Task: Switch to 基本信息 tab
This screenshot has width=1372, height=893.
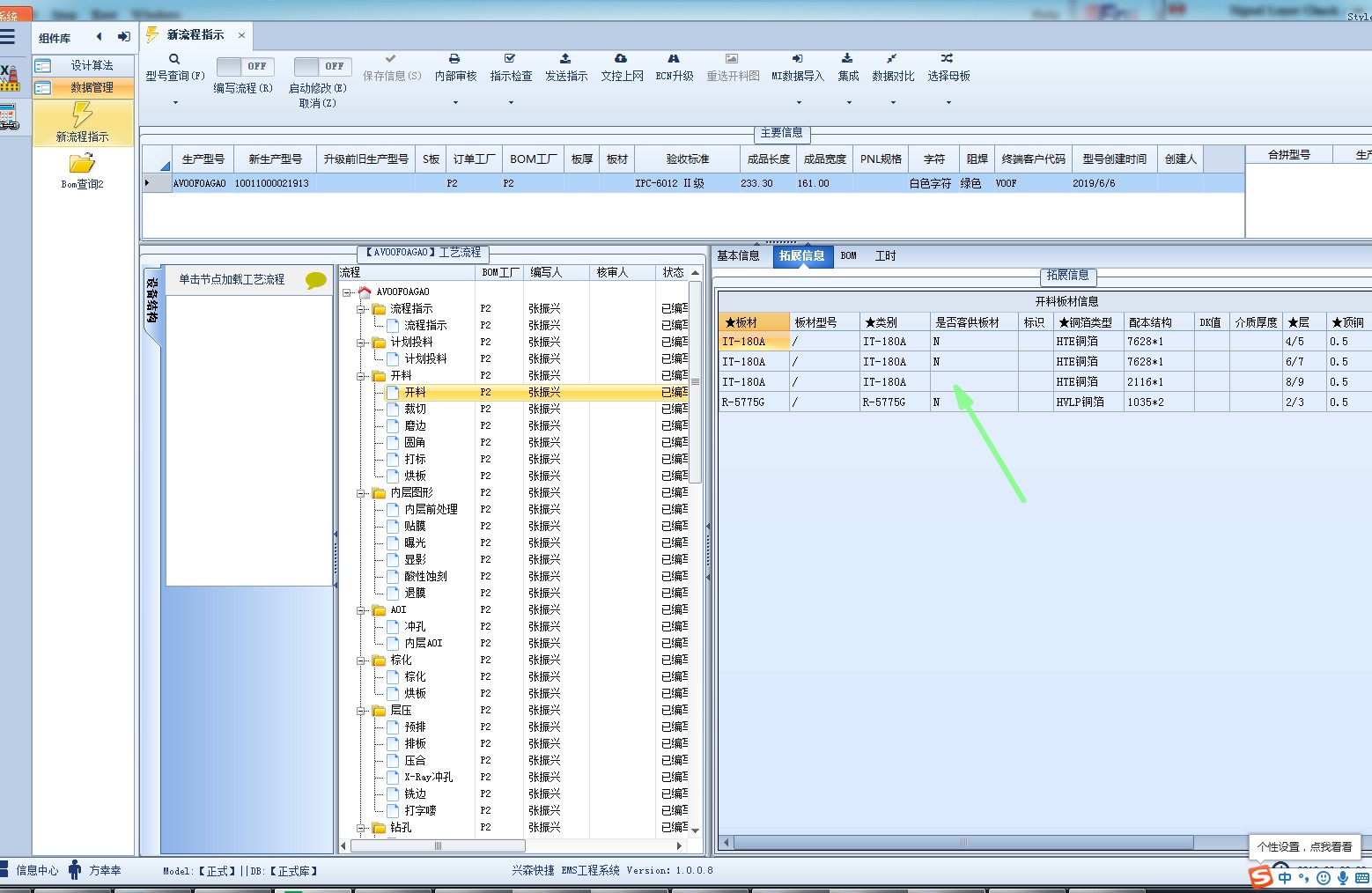Action: 738,255
